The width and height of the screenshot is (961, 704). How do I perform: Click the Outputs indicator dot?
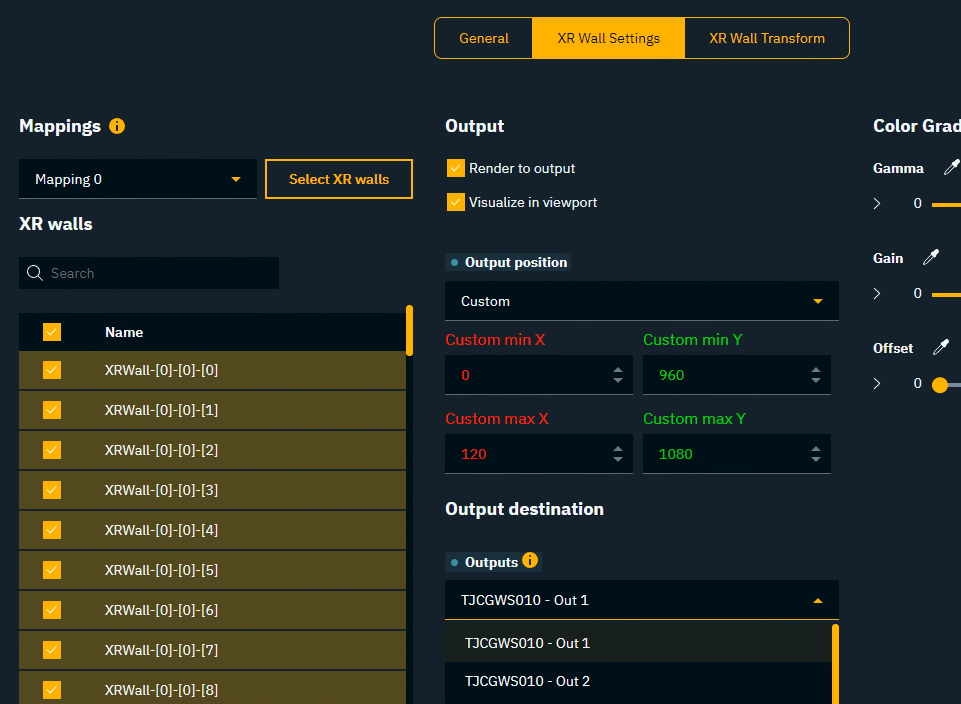click(454, 563)
